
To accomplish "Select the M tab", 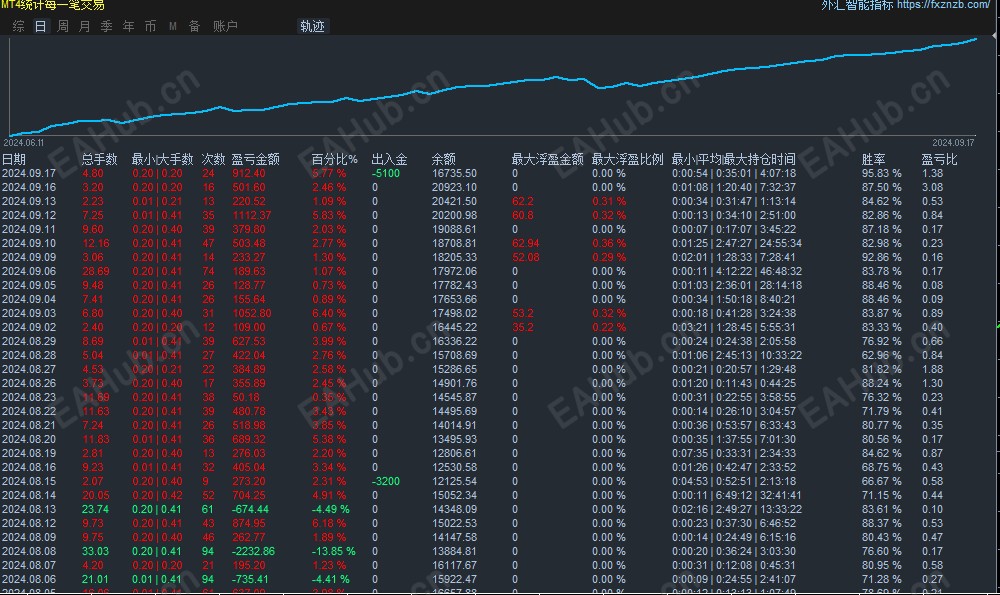I will point(172,26).
